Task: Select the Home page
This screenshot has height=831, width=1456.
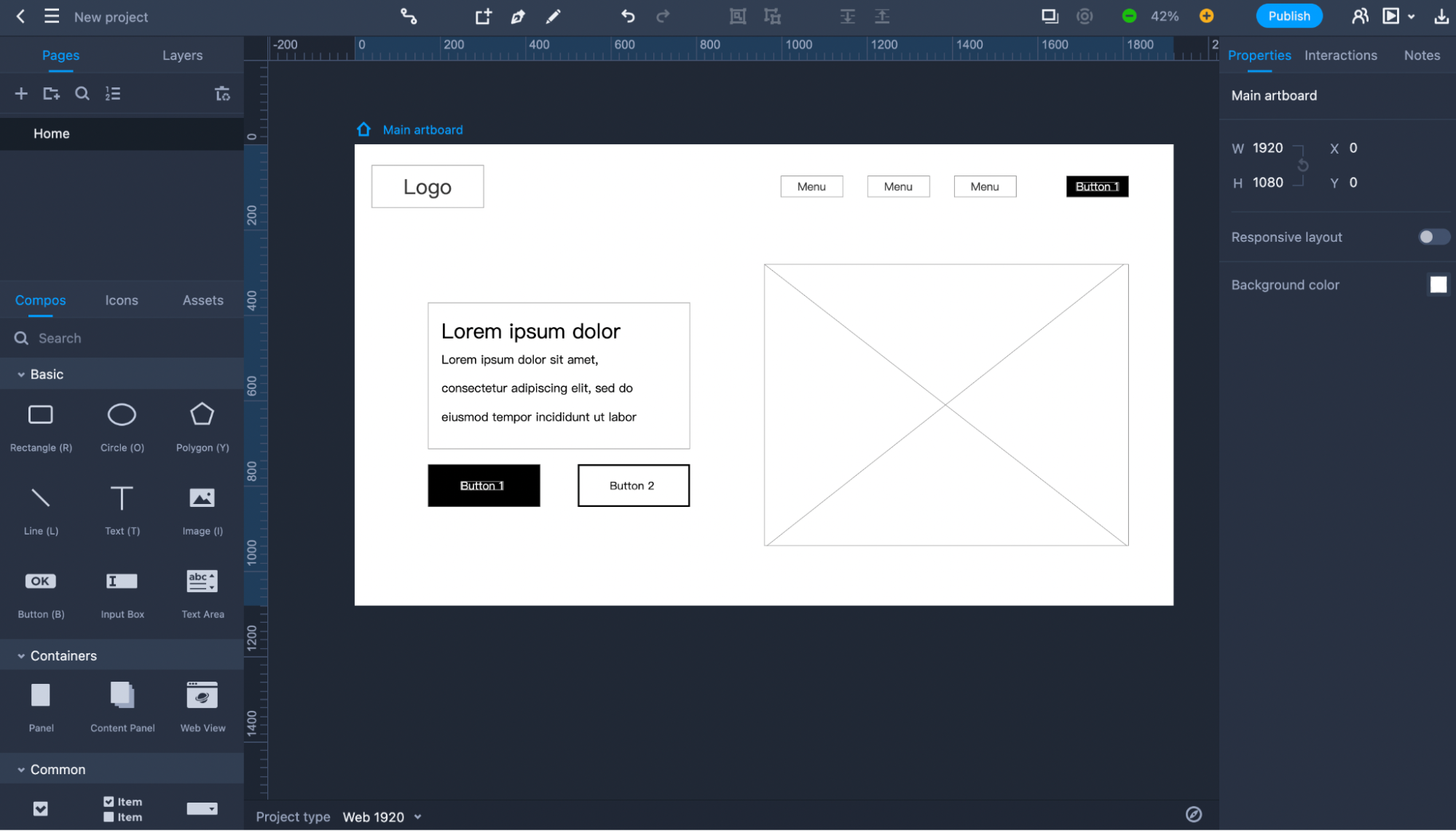Action: click(122, 133)
